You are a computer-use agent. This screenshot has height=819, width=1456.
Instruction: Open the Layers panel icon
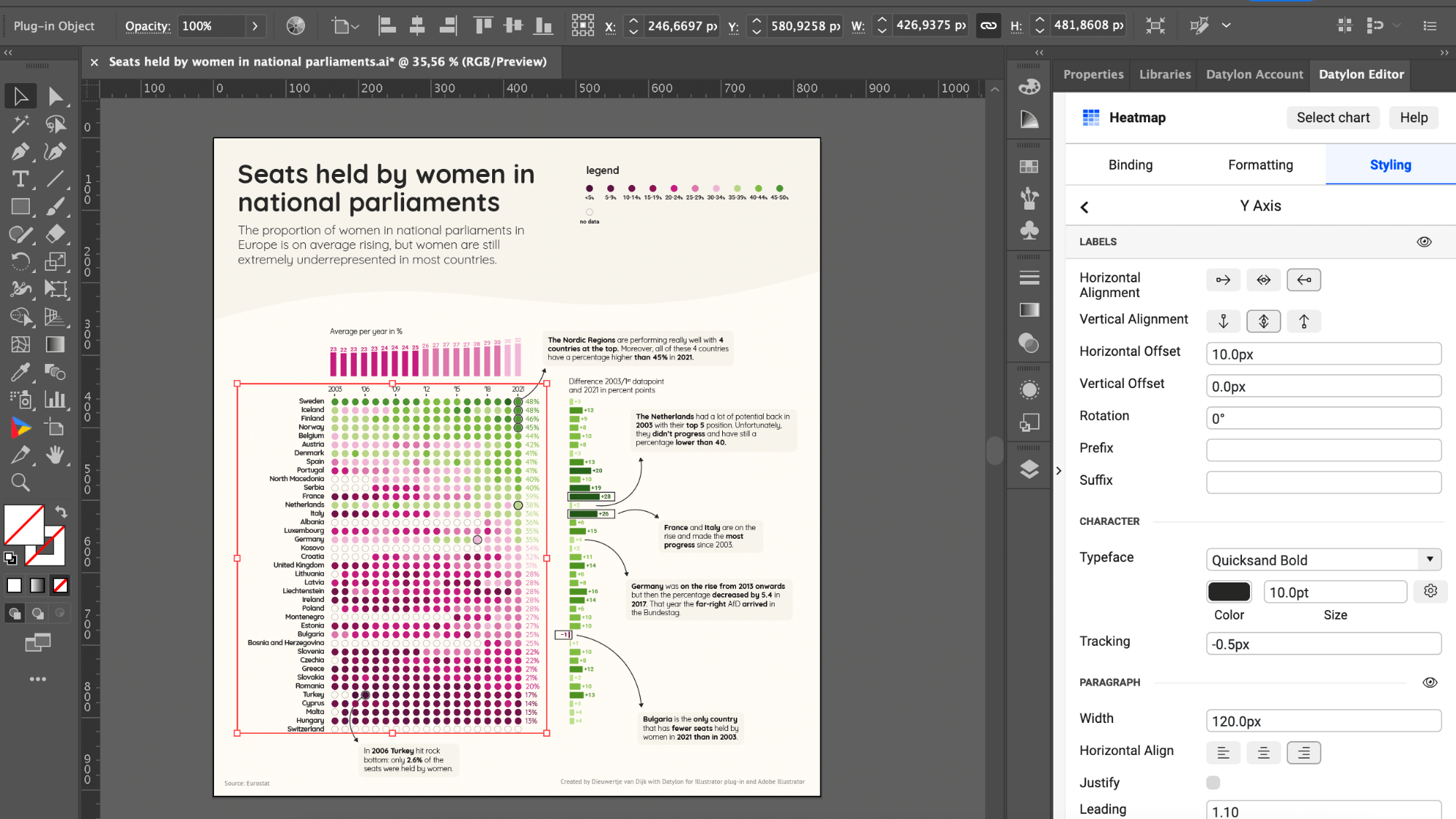[x=1029, y=470]
